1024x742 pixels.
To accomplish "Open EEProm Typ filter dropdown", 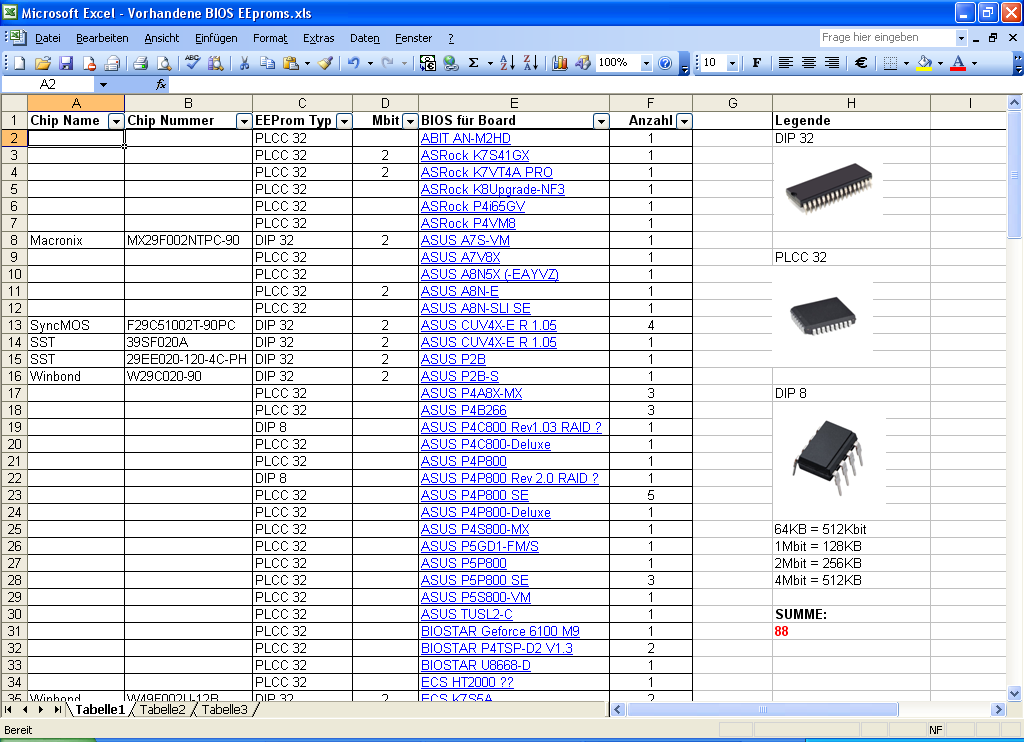I will tap(344, 121).
